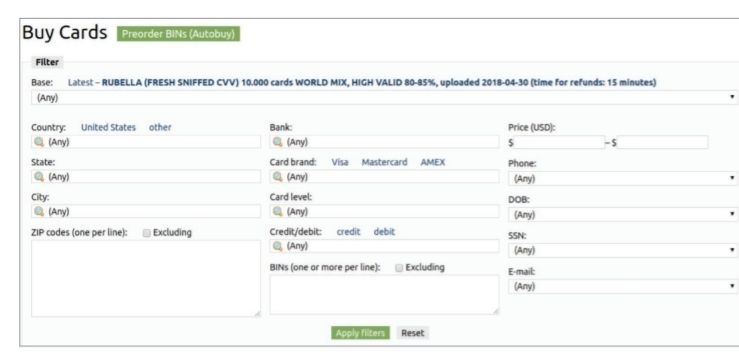Click the United States country shortcut link
This screenshot has width=739, height=360.
point(108,127)
